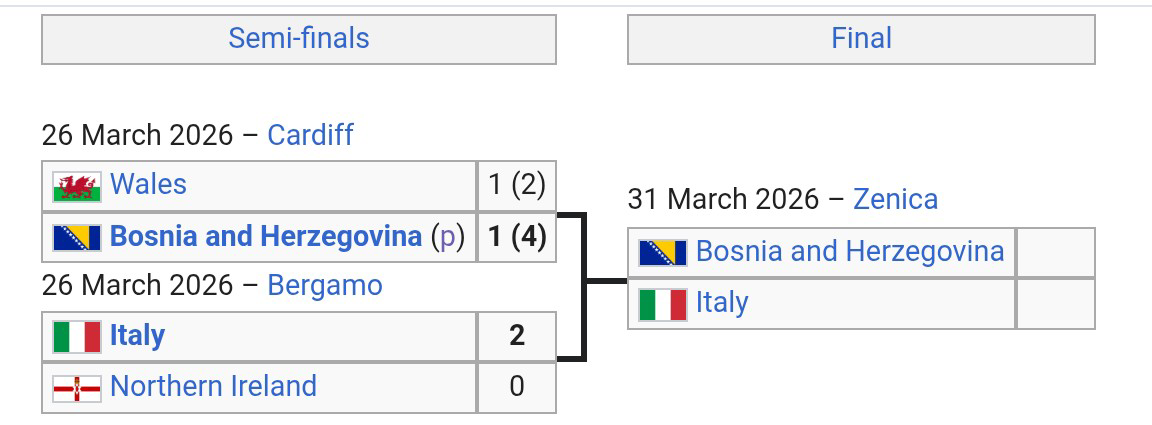Click the (p) penalties link
1152x425 pixels.
tap(448, 237)
